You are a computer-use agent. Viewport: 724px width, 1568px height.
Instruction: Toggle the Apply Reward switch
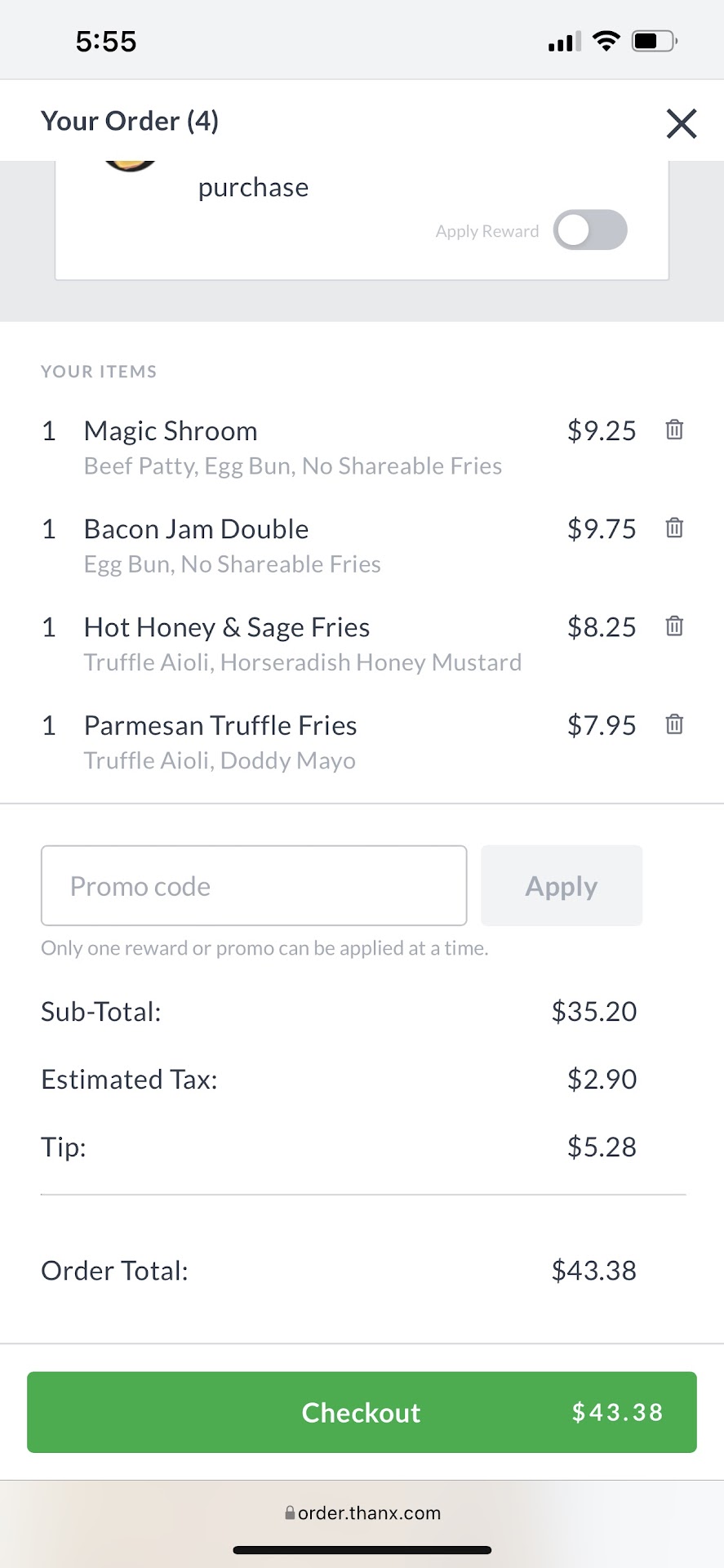[x=590, y=230]
